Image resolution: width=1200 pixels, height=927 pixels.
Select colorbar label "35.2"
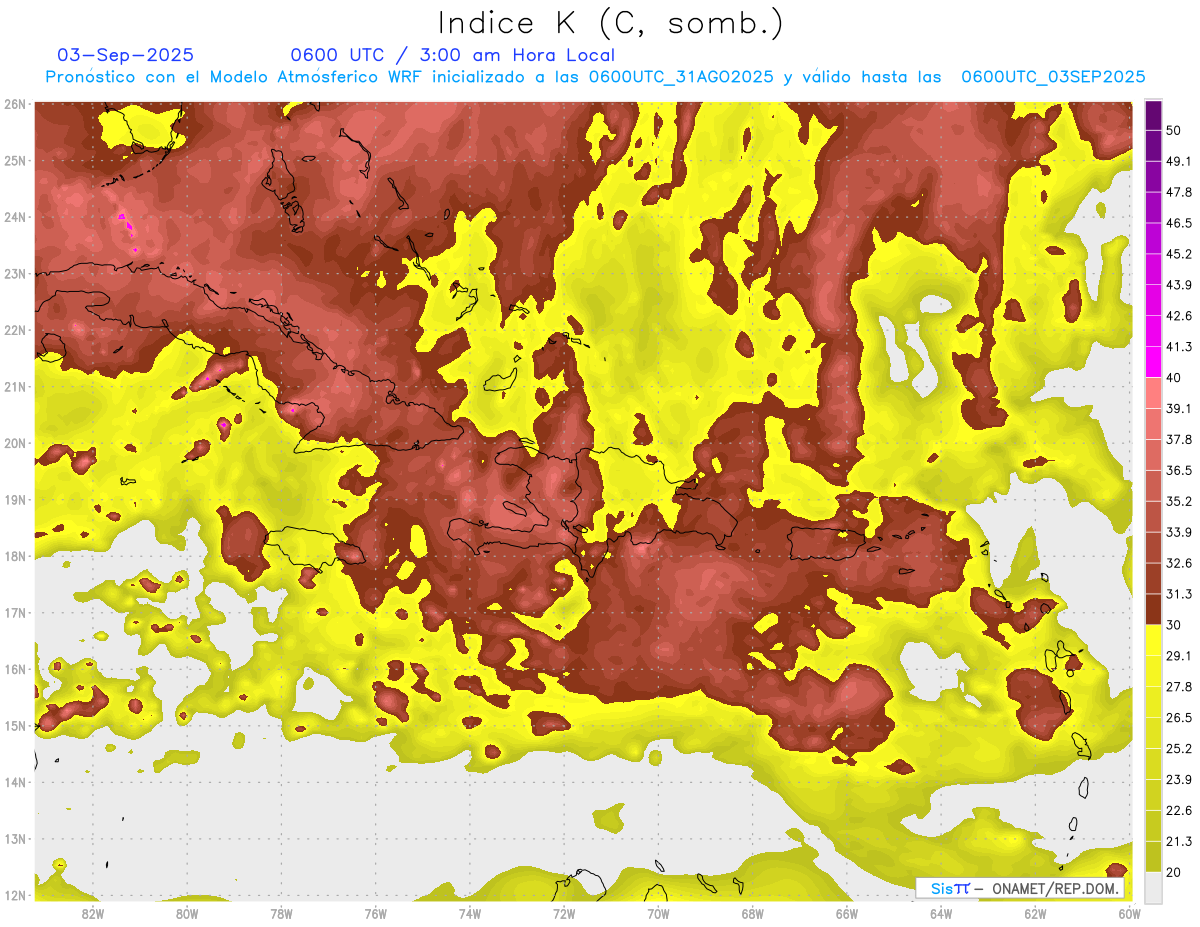pos(1178,501)
